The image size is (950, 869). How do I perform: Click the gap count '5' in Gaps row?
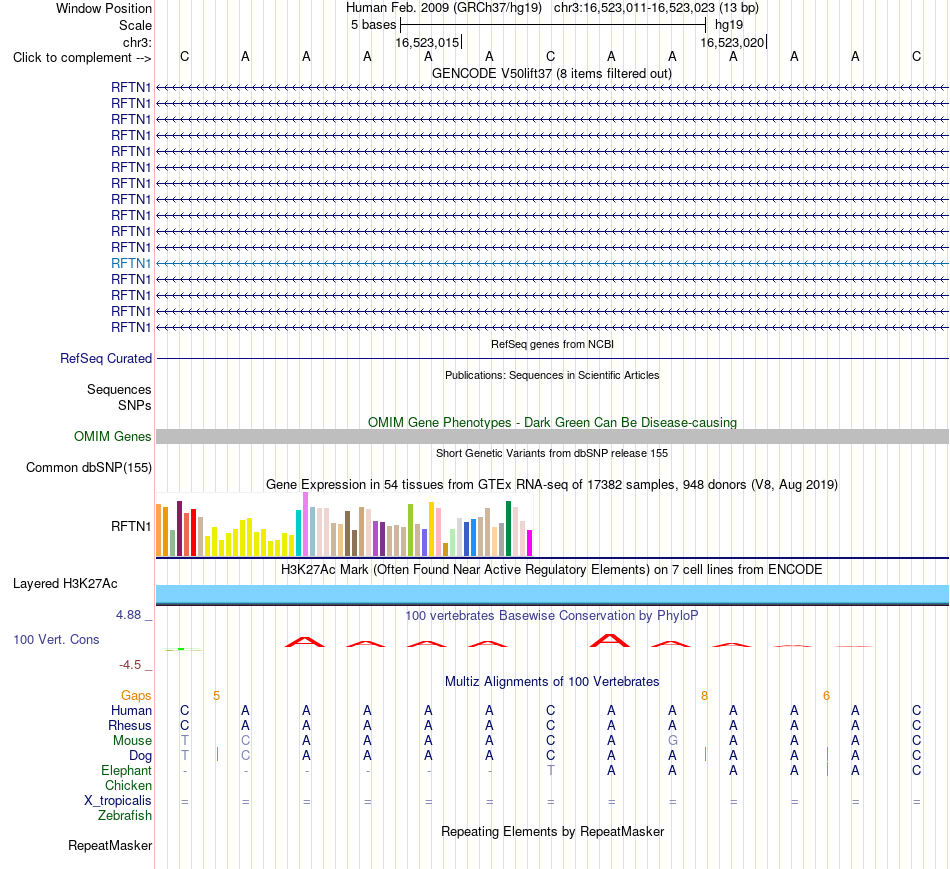coord(216,696)
